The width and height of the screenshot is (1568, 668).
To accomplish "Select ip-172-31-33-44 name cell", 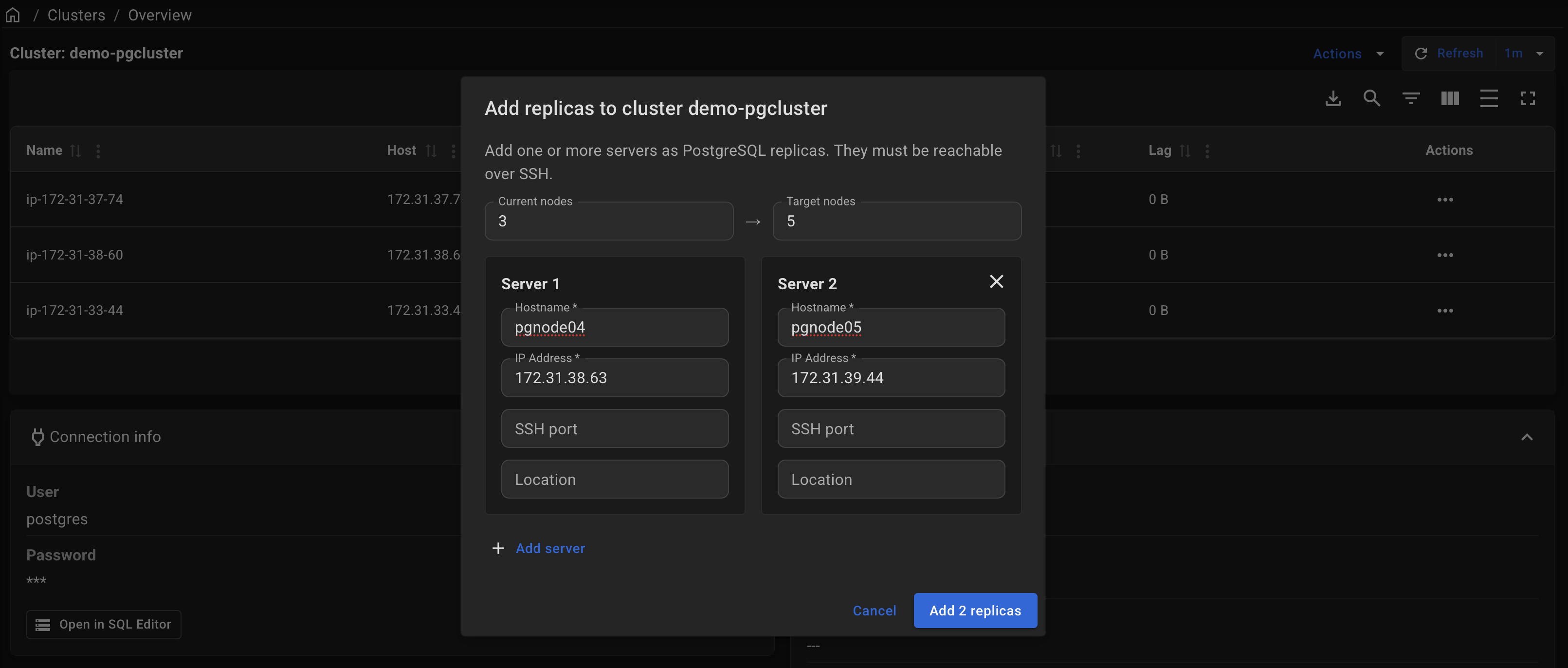I will (74, 311).
